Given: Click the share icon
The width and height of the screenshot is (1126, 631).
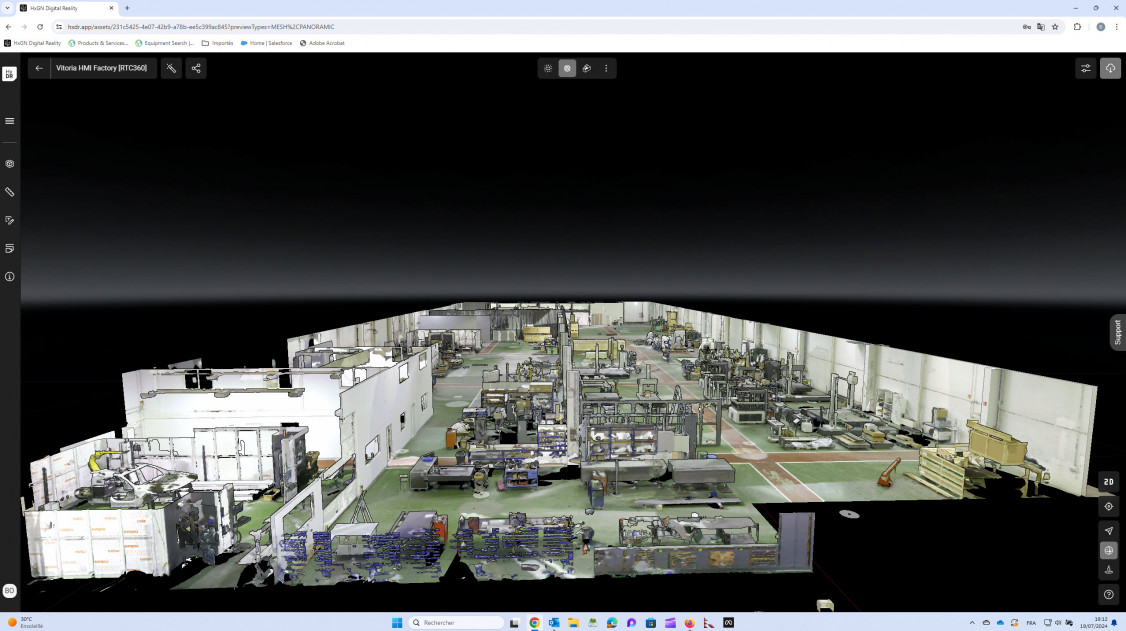Looking at the screenshot, I should [196, 68].
